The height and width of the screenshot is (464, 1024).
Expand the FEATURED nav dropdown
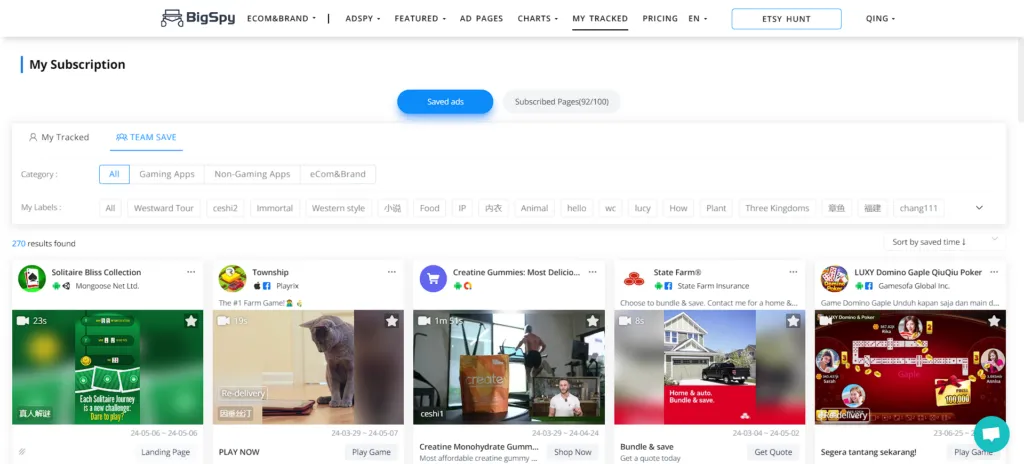[420, 18]
